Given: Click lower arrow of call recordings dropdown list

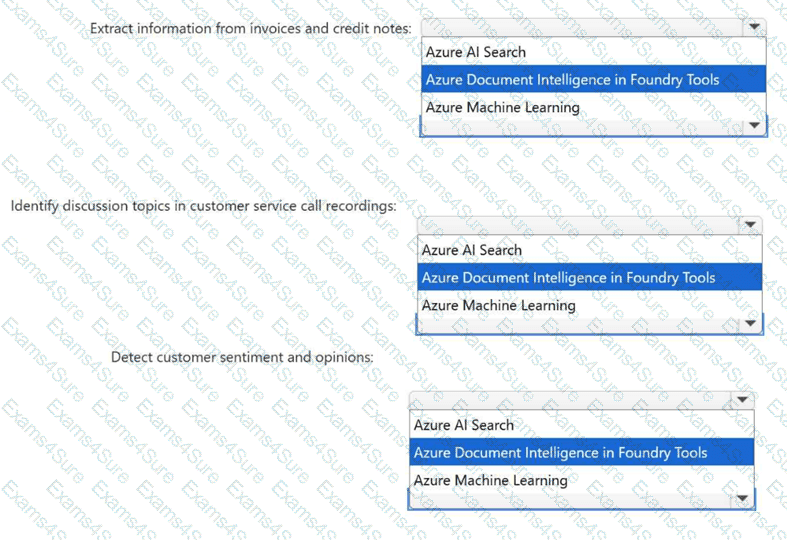Looking at the screenshot, I should 750,324.
